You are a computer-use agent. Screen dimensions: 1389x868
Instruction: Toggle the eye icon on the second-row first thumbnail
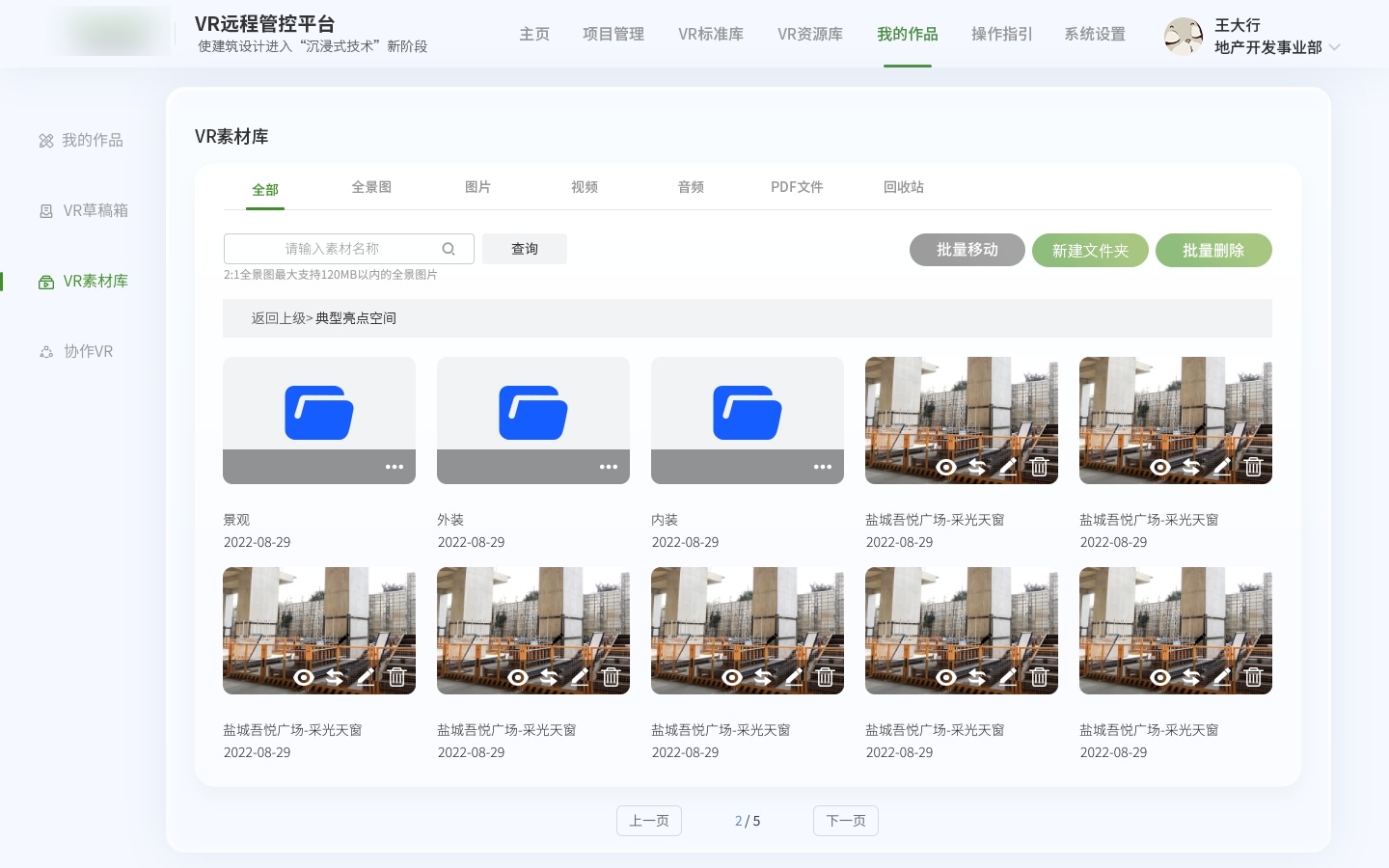tap(304, 677)
